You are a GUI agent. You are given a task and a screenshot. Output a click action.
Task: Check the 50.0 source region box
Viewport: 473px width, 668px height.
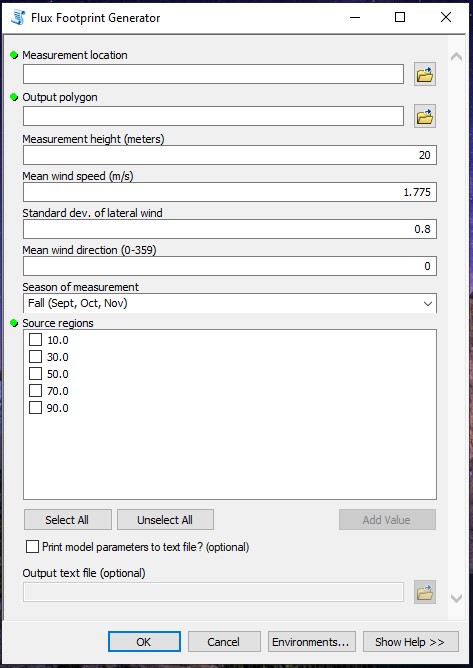35,374
